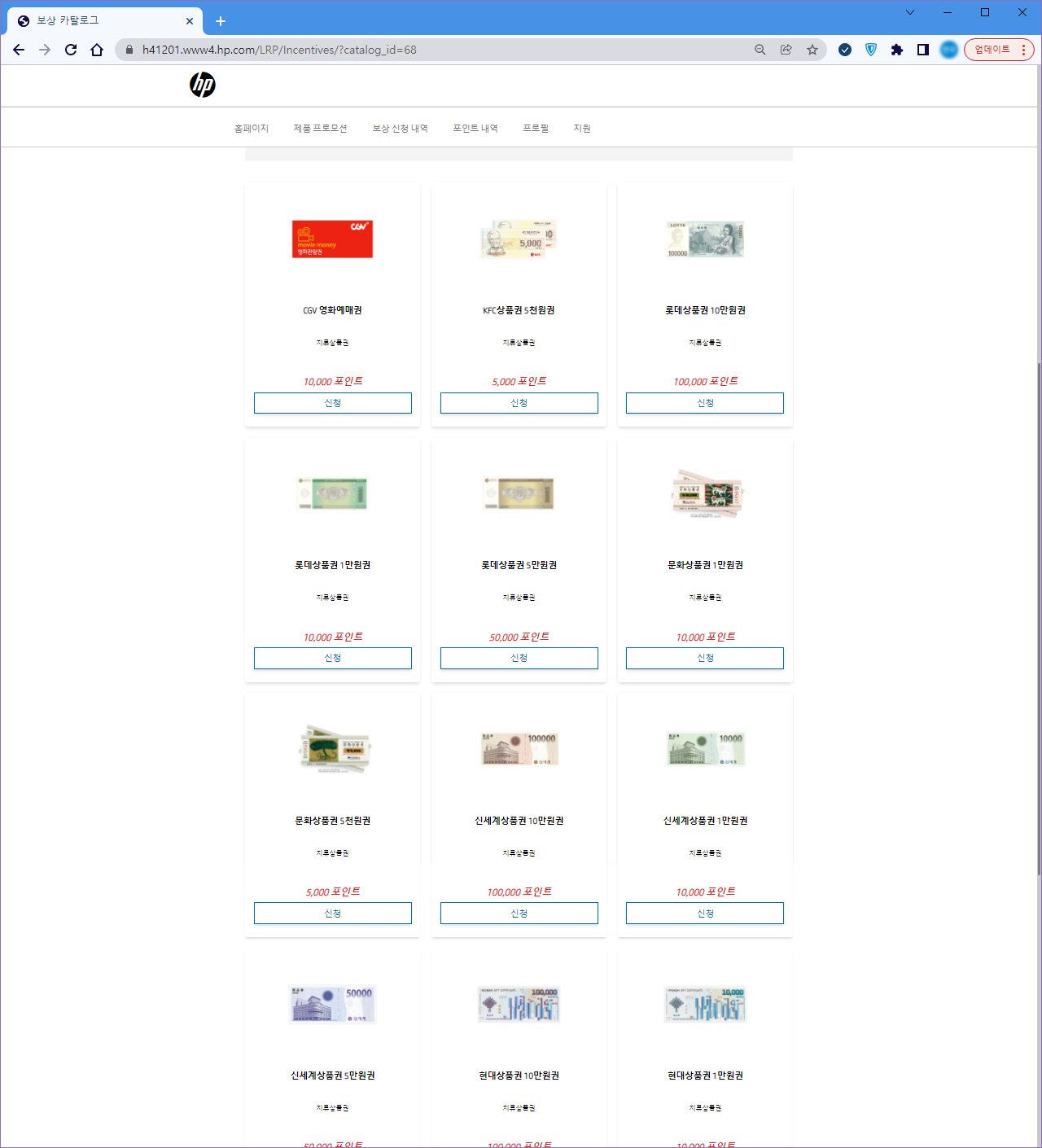Click the page vertical scrollbar
The image size is (1042, 1148).
click(x=1038, y=619)
